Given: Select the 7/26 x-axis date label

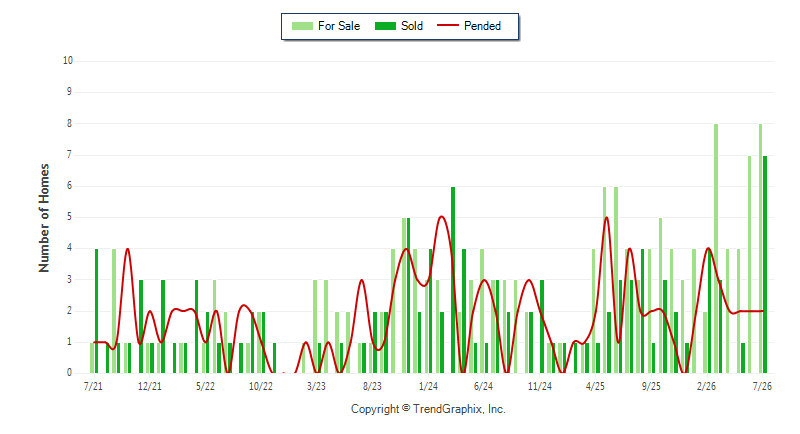Looking at the screenshot, I should coord(762,386).
